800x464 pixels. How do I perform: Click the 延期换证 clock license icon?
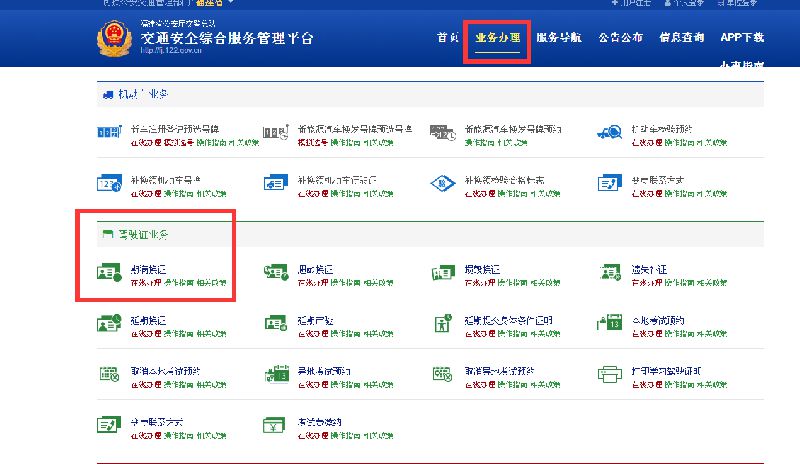pos(109,323)
